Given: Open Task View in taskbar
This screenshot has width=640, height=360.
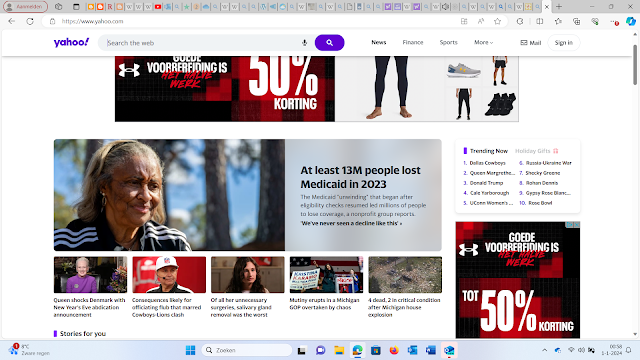Looking at the screenshot, I should 302,350.
